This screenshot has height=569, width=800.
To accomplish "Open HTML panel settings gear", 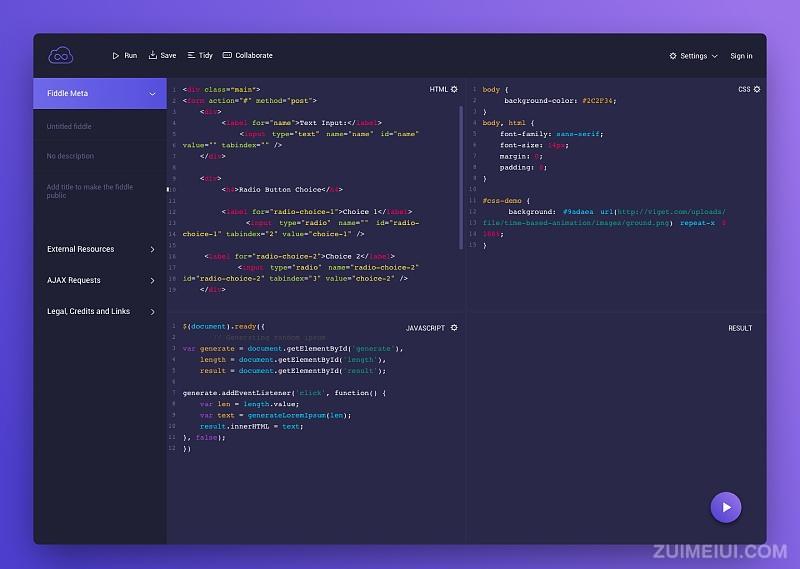I will 454,90.
